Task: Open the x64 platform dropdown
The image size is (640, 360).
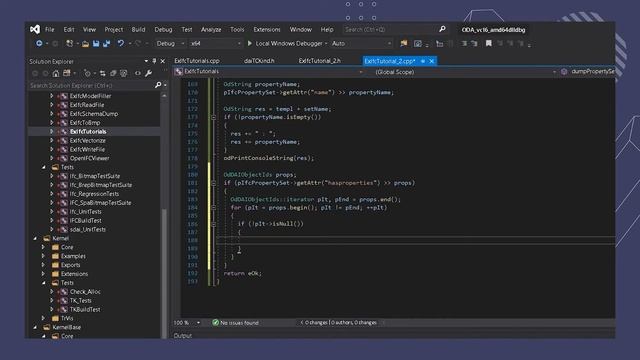Action: tap(216, 43)
